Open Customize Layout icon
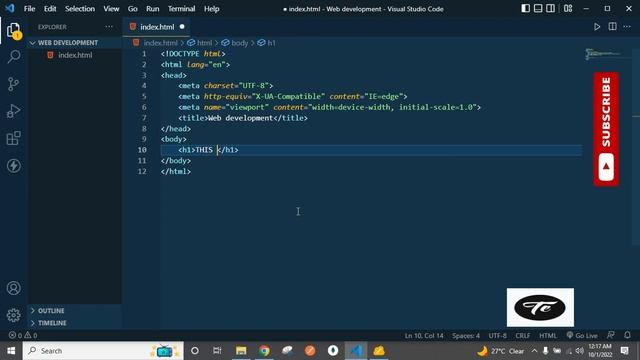 pyautogui.click(x=568, y=9)
